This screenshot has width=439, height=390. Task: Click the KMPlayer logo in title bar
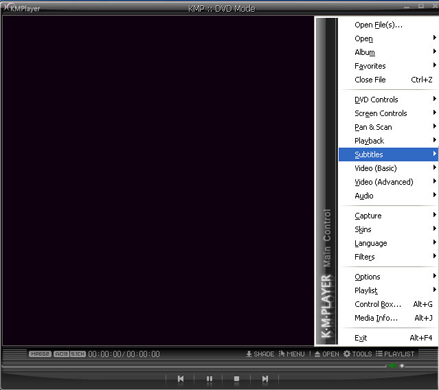click(22, 8)
